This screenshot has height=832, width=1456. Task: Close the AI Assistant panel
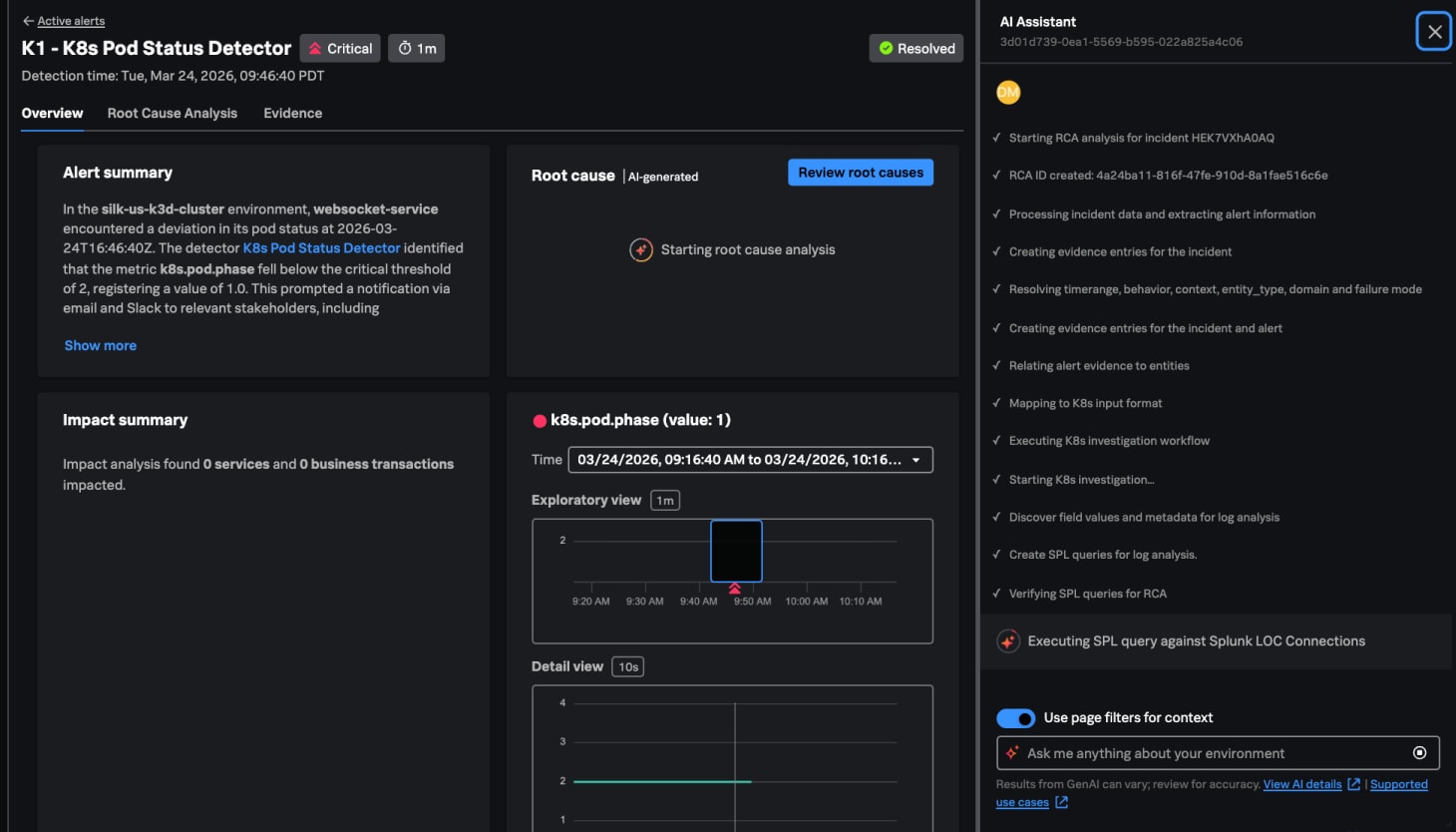(x=1434, y=31)
